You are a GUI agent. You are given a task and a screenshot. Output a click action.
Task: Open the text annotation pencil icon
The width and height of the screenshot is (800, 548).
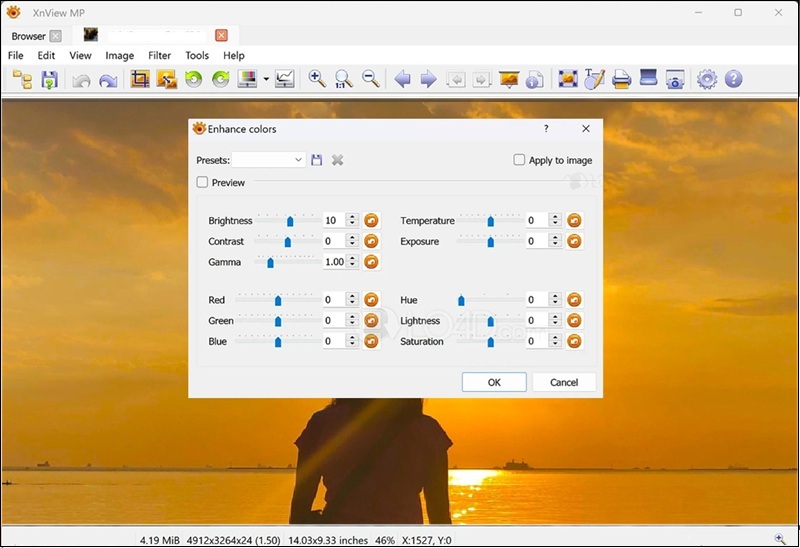(594, 79)
